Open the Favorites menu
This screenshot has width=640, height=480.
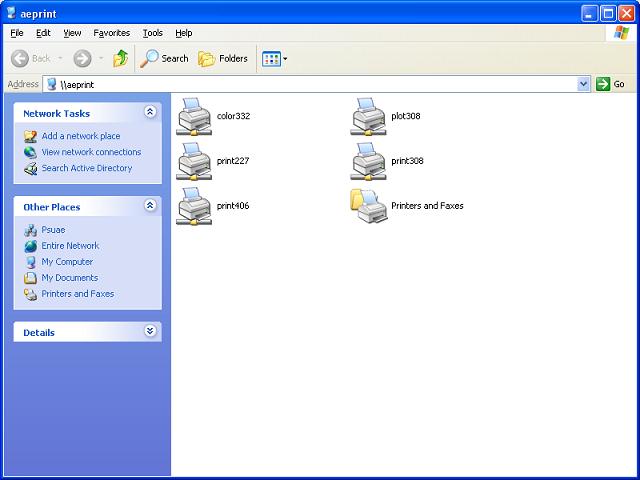[x=111, y=33]
